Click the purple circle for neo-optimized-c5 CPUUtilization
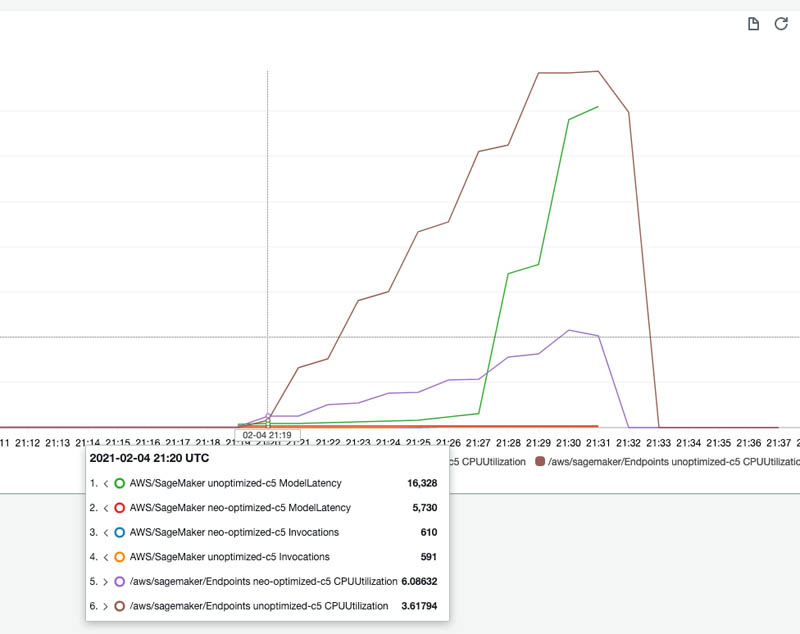 coord(119,581)
